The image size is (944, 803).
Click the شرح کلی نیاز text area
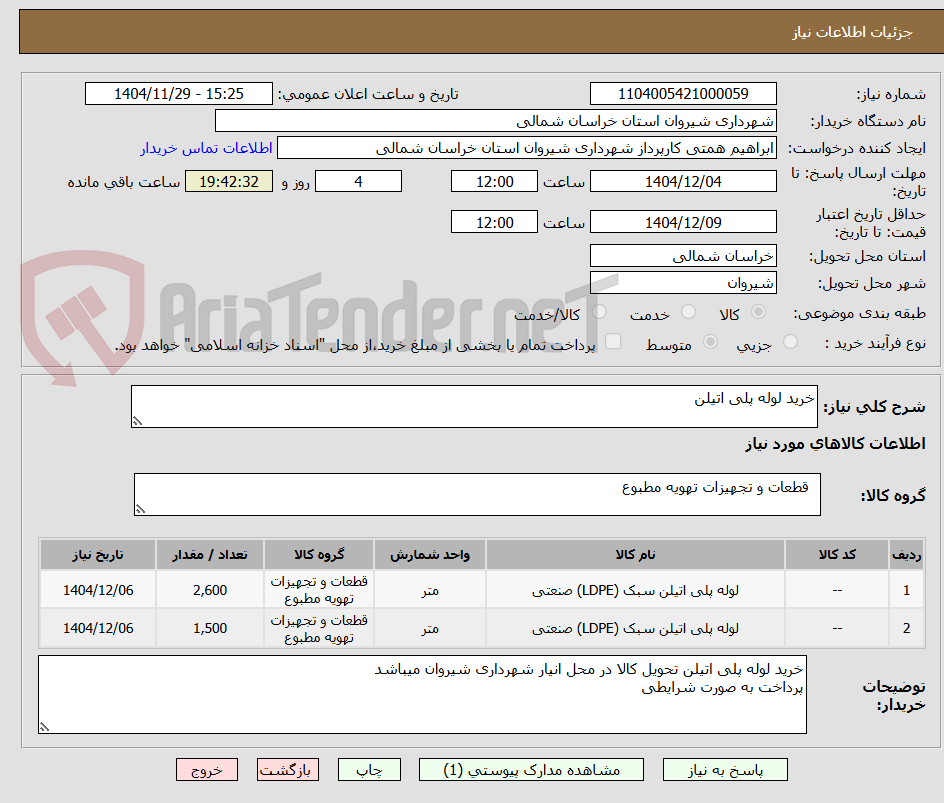(474, 407)
